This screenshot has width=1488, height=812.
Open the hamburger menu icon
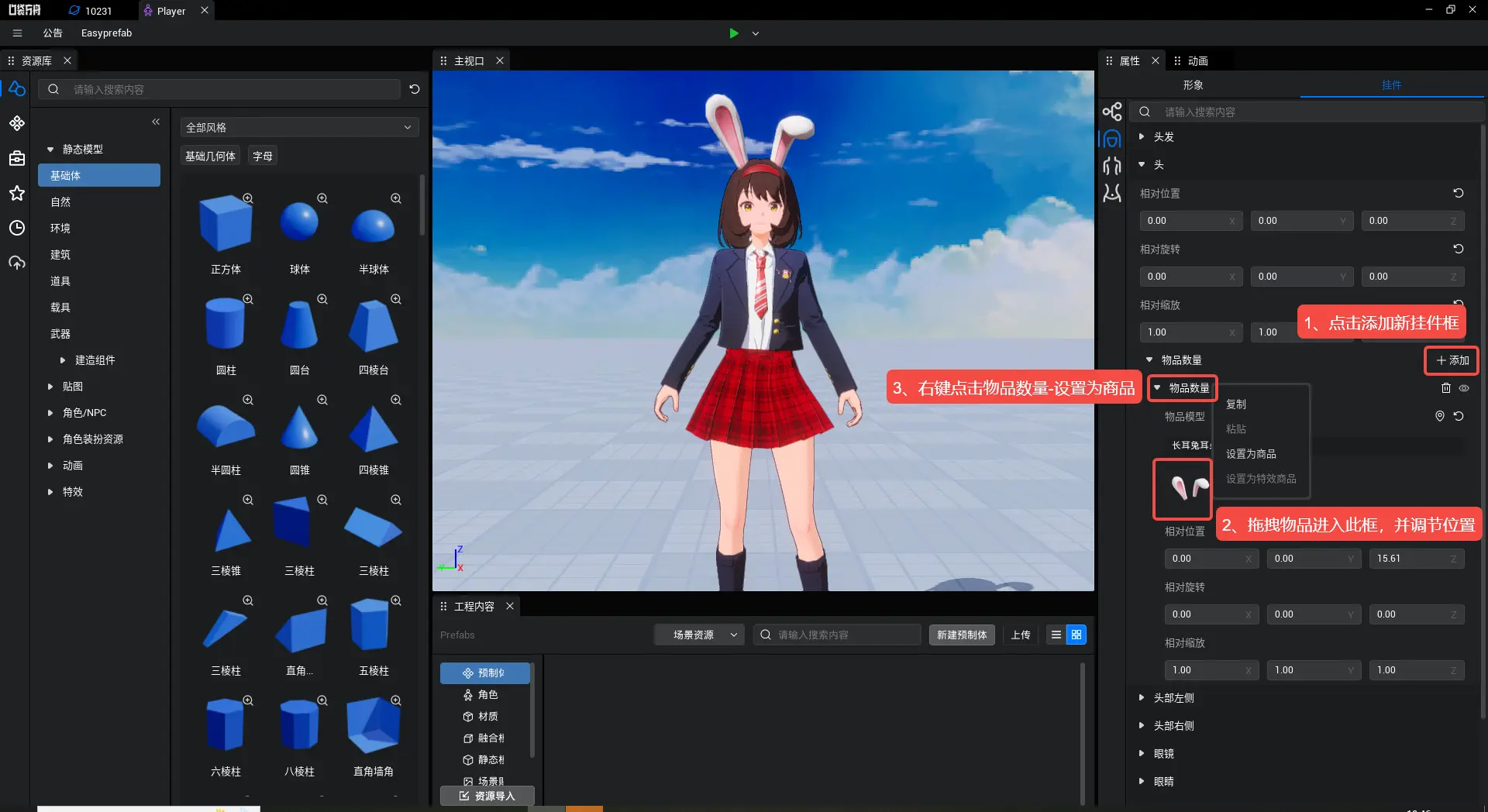[17, 33]
